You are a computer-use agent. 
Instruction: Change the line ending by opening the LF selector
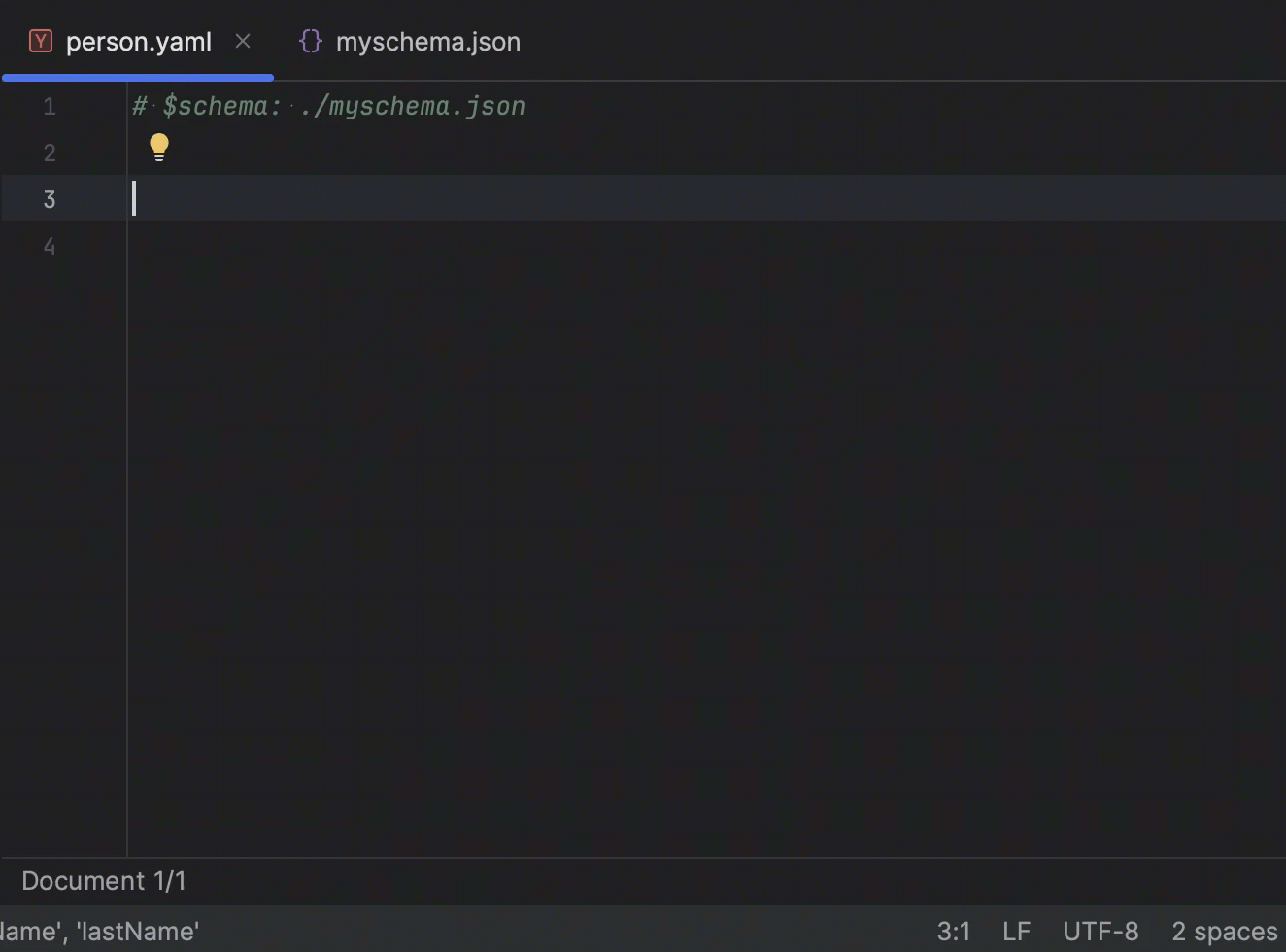tap(1016, 931)
